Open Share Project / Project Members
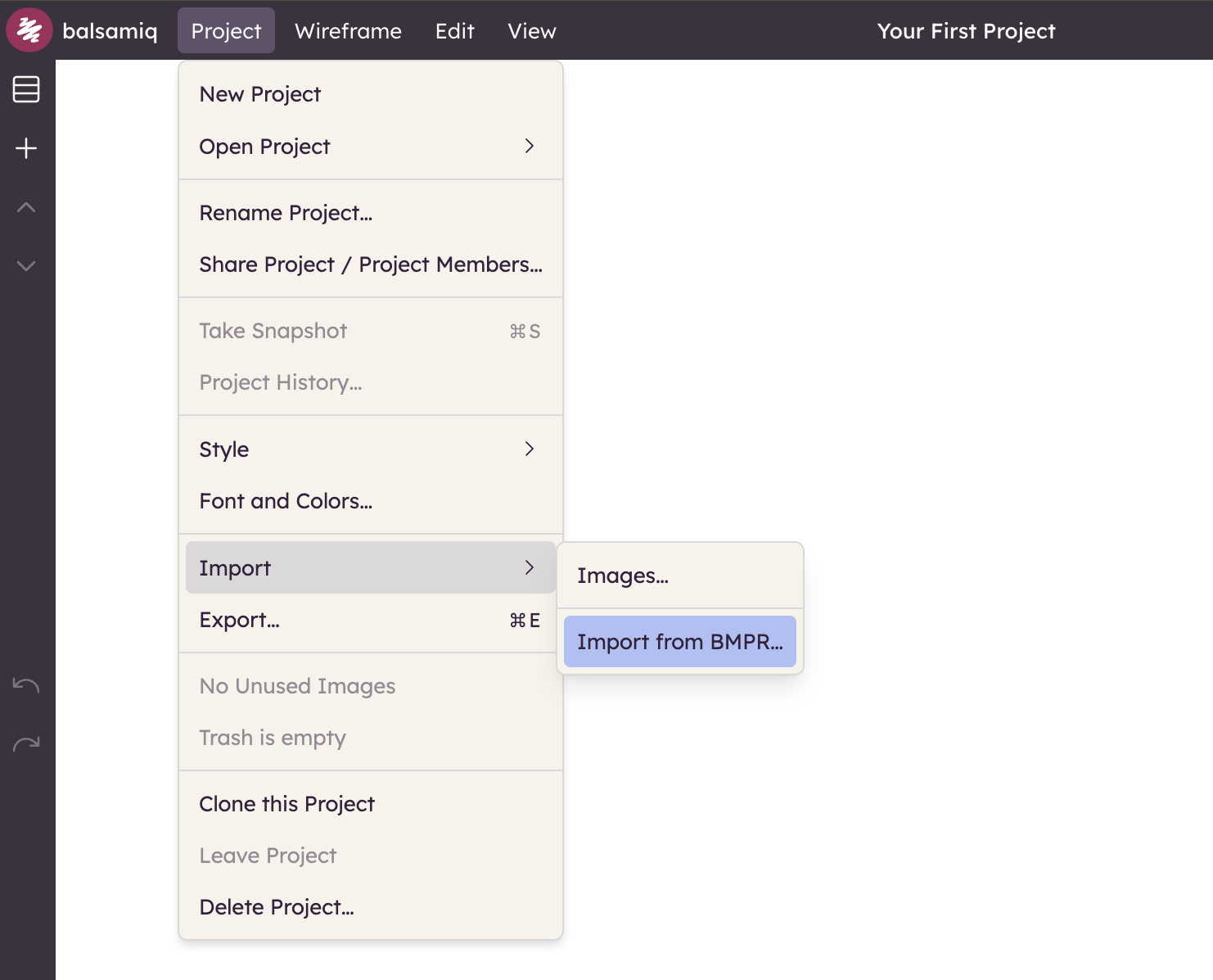This screenshot has height=980, width=1213. [x=370, y=264]
